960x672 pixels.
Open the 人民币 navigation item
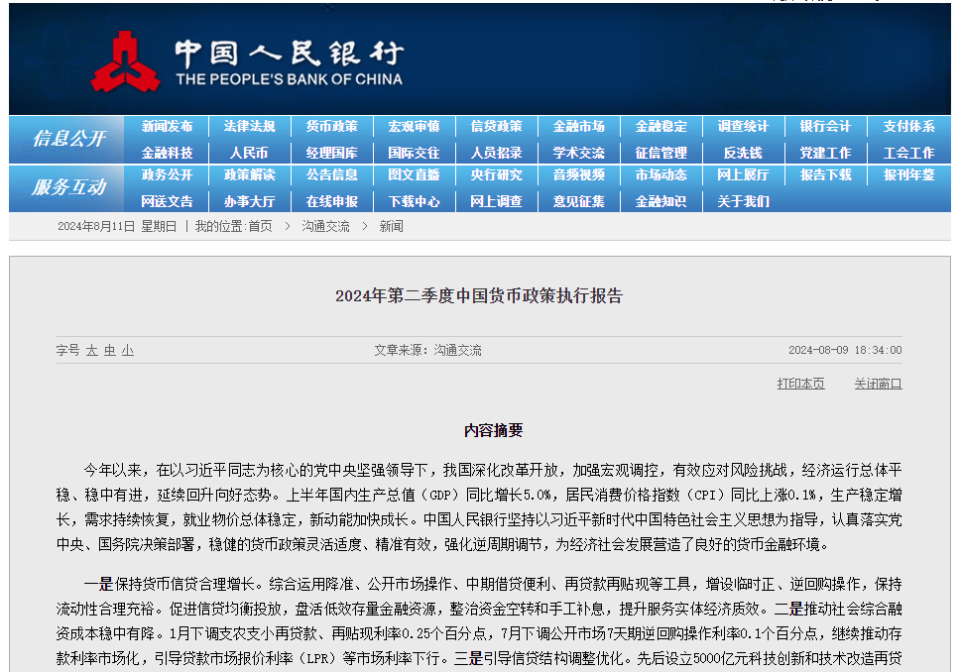(249, 153)
